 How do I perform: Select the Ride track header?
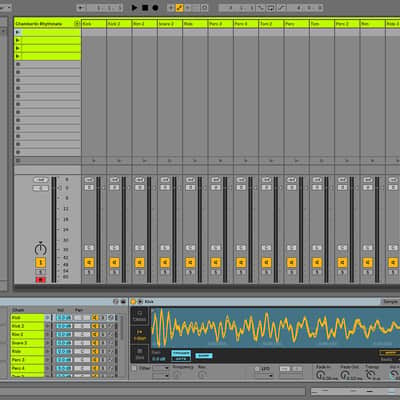tap(195, 24)
